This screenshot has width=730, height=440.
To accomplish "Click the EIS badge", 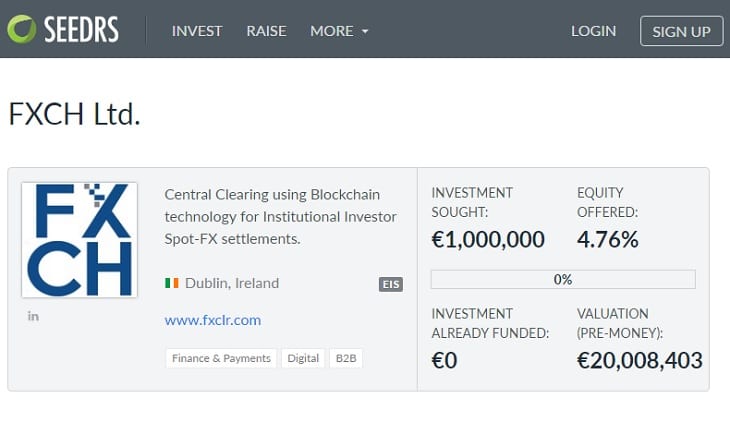I will point(391,284).
